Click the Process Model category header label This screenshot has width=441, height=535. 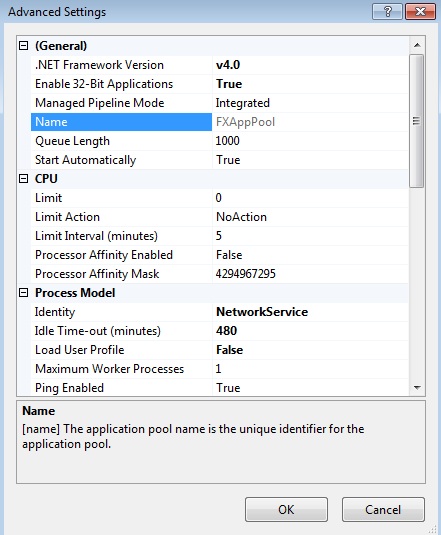click(75, 293)
